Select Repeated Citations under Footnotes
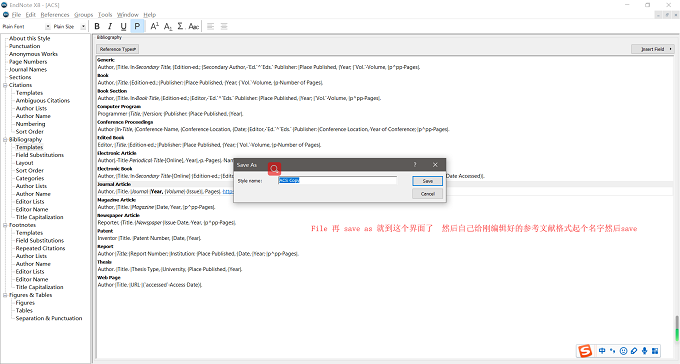 (x=40, y=248)
